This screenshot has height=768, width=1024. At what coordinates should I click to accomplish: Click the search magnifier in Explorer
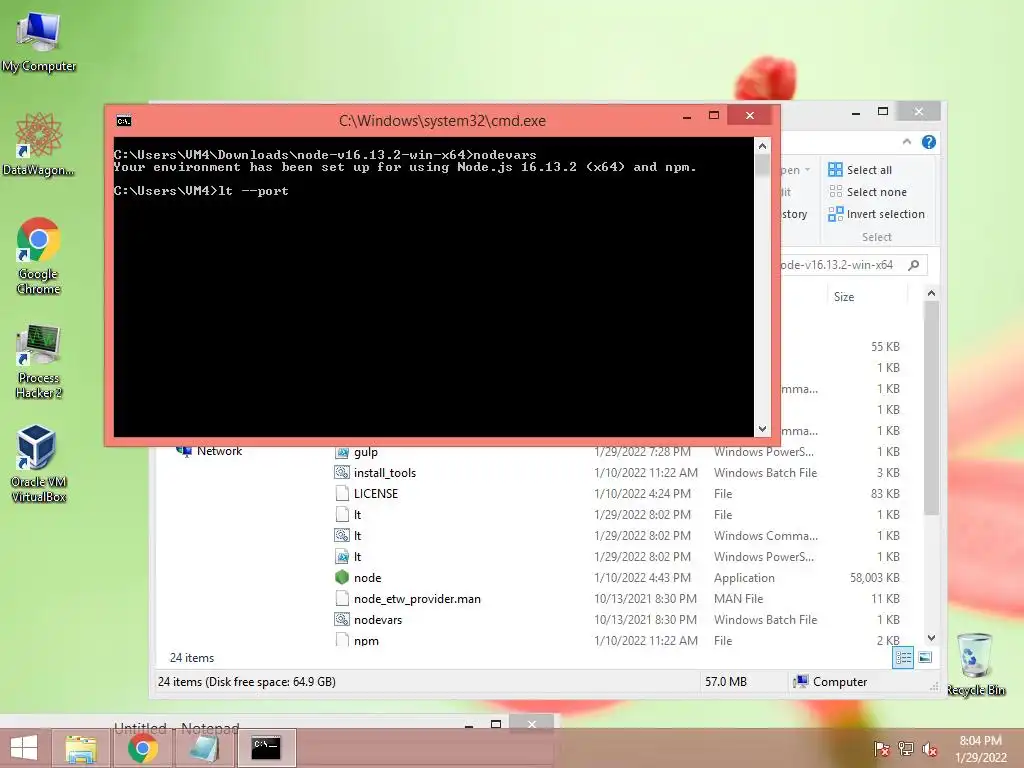tap(914, 264)
